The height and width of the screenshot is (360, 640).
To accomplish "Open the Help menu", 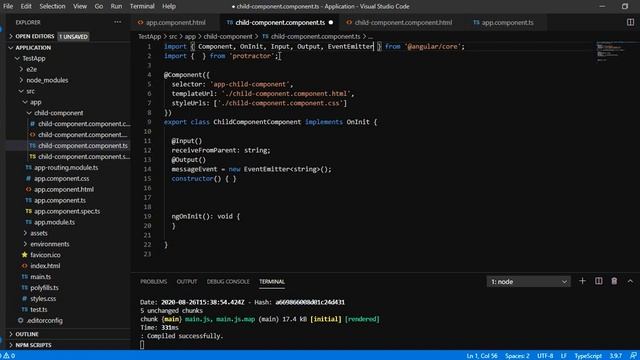I will (169, 6).
